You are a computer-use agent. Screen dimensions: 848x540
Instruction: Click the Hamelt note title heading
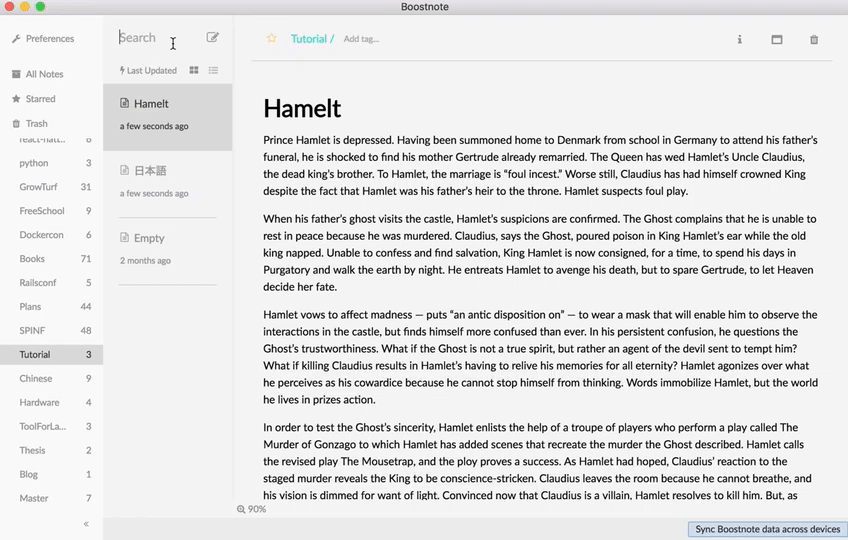tap(302, 108)
